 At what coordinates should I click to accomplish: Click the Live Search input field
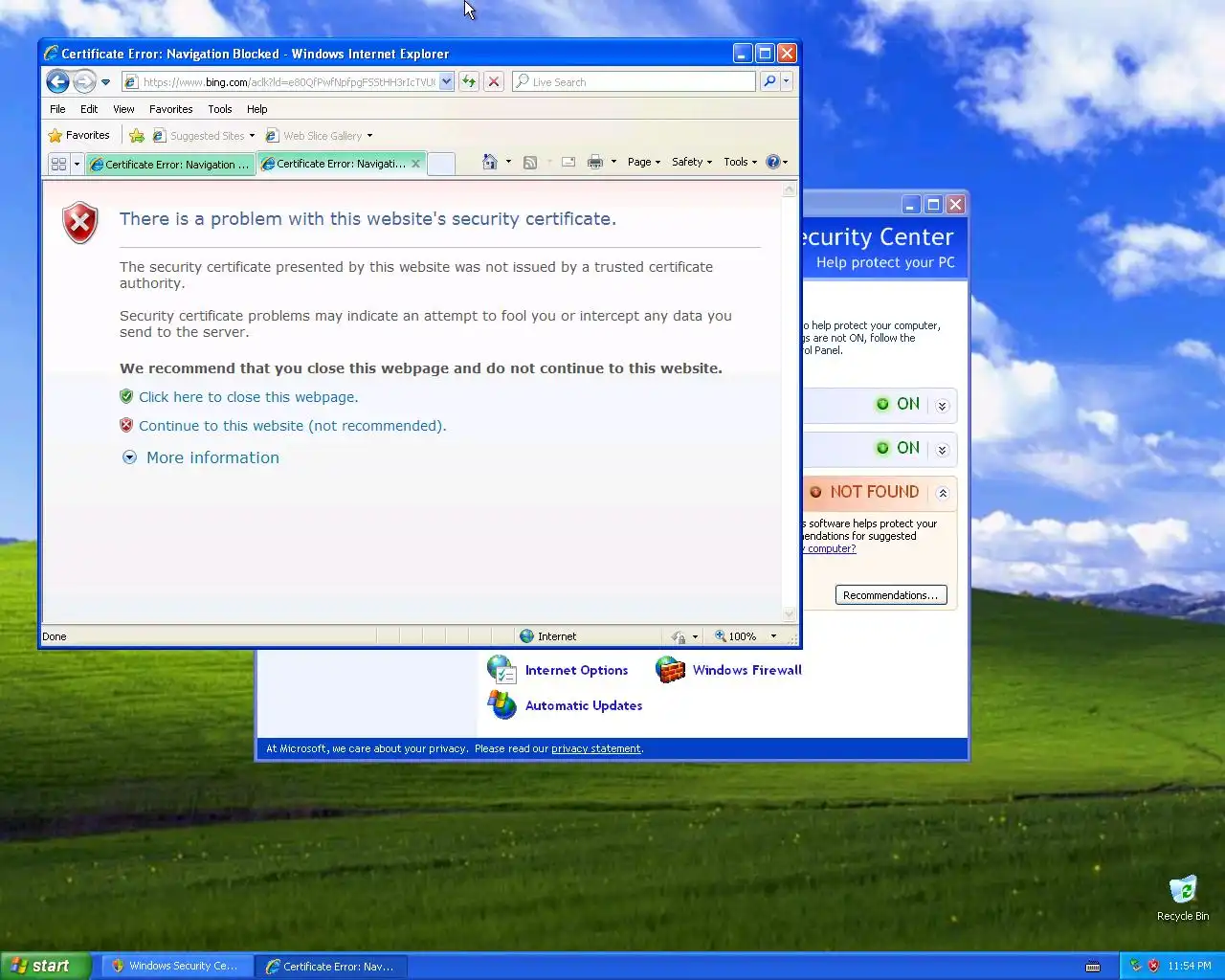[x=635, y=81]
